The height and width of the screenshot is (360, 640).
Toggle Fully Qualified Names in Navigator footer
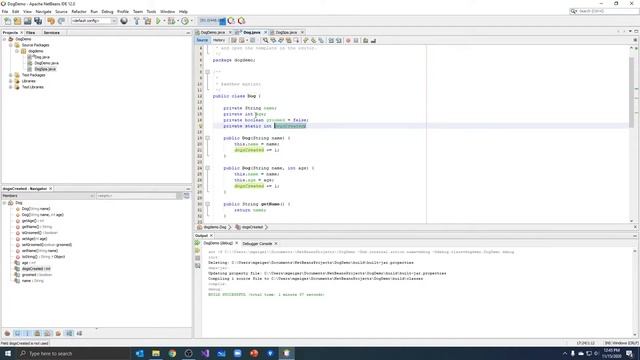pos(58,333)
